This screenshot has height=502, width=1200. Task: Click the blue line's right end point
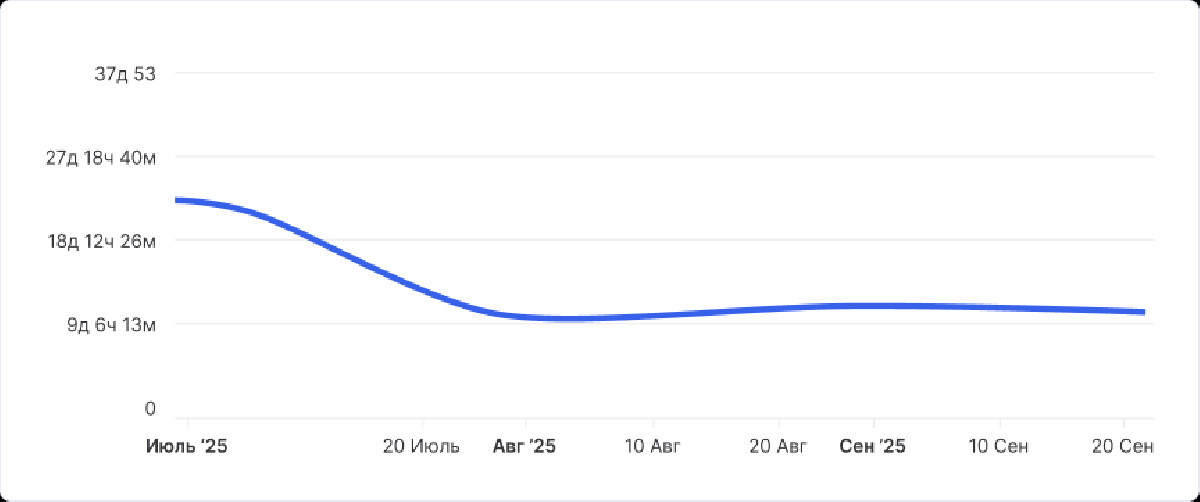point(1142,312)
